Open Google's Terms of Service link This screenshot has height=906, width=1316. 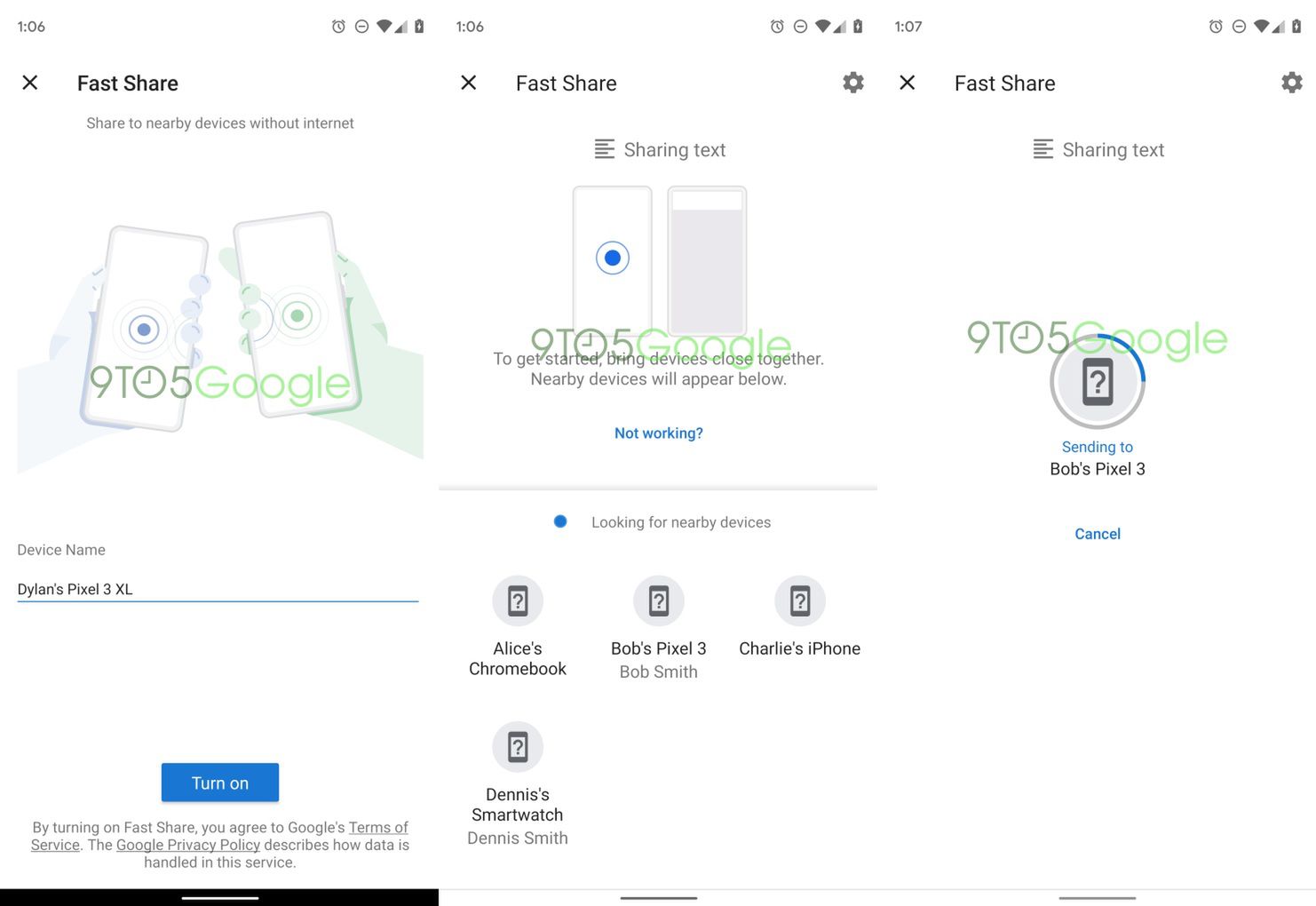coord(377,827)
